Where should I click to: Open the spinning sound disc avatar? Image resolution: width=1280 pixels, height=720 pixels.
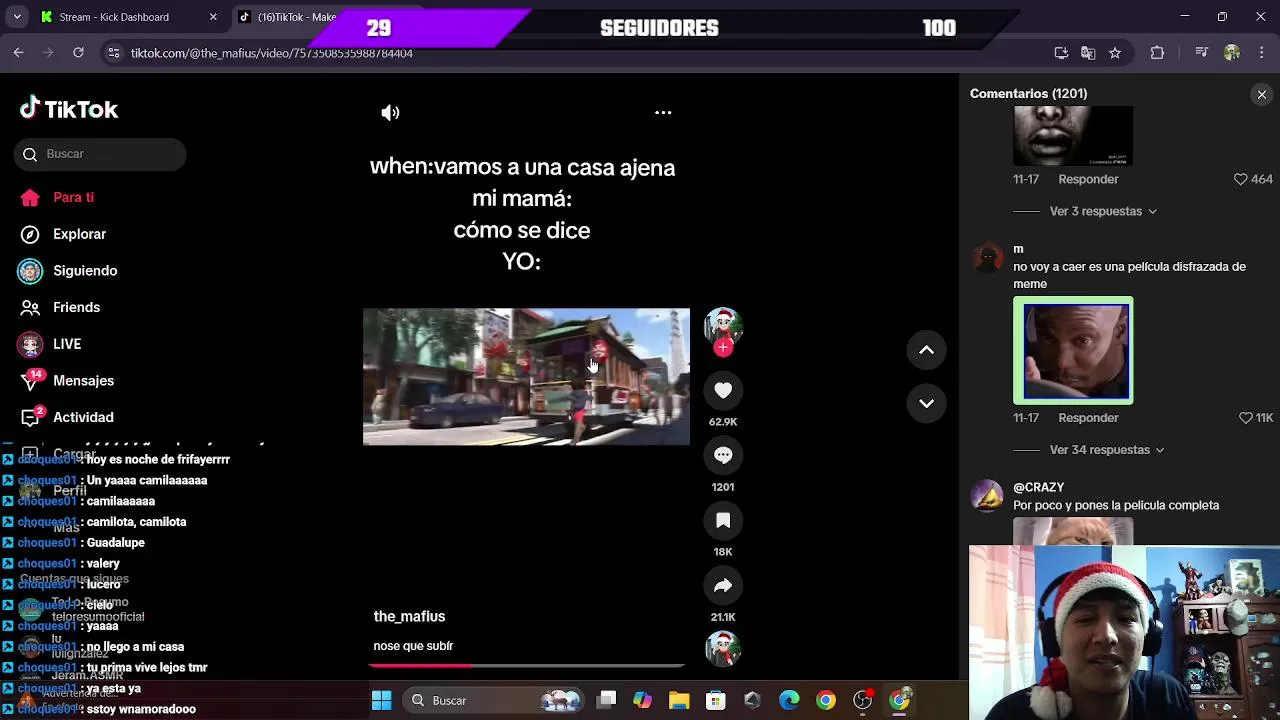click(x=723, y=648)
